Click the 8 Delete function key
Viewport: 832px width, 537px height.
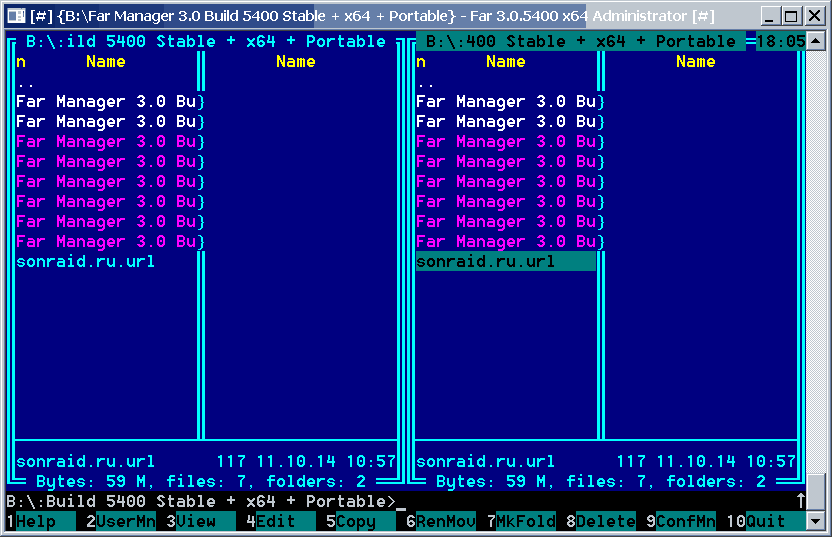point(601,522)
